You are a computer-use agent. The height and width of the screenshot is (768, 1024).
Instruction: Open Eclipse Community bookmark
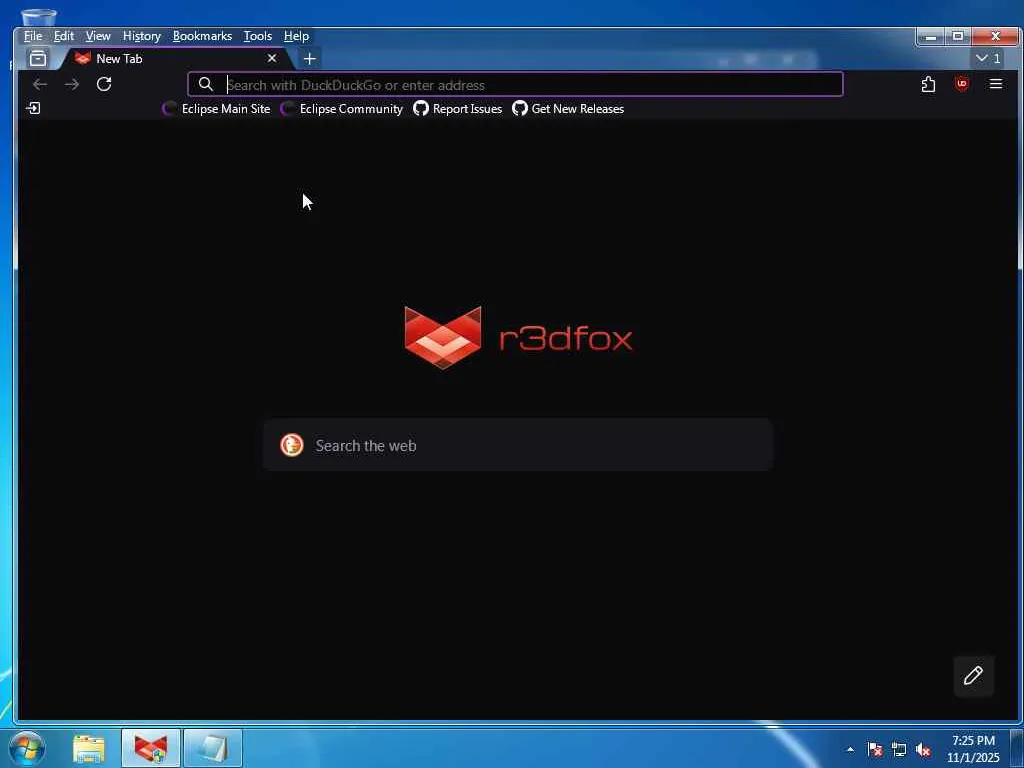coord(342,109)
